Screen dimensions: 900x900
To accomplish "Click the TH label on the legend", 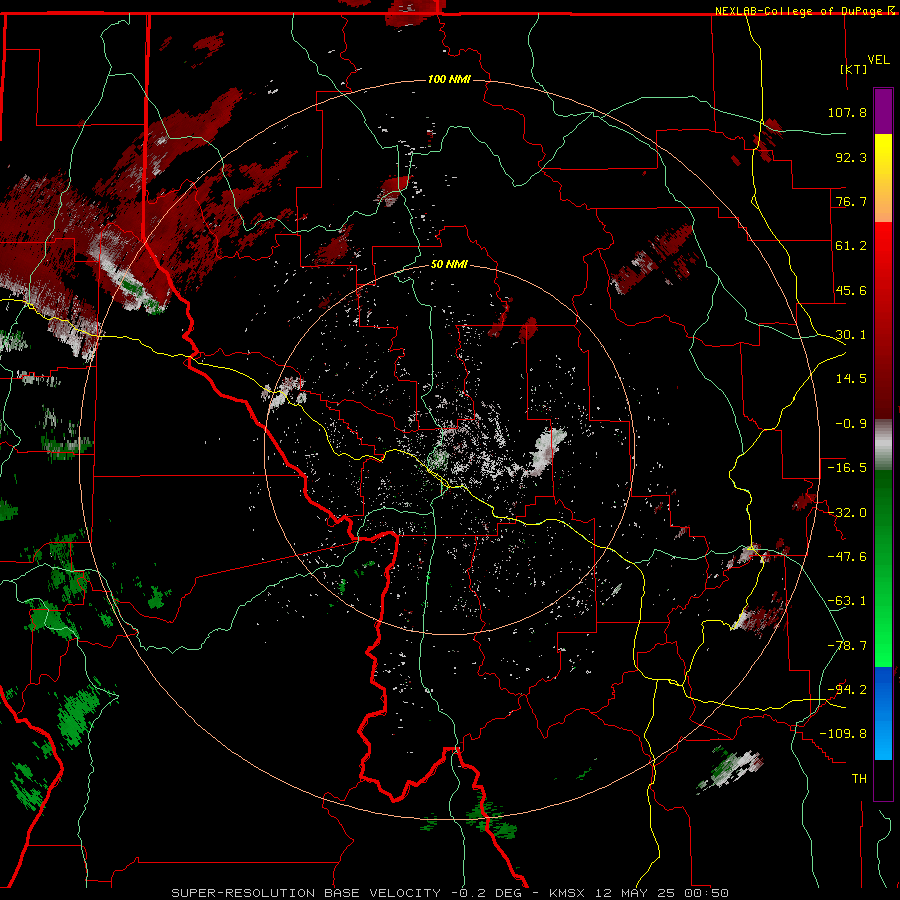I will [859, 779].
